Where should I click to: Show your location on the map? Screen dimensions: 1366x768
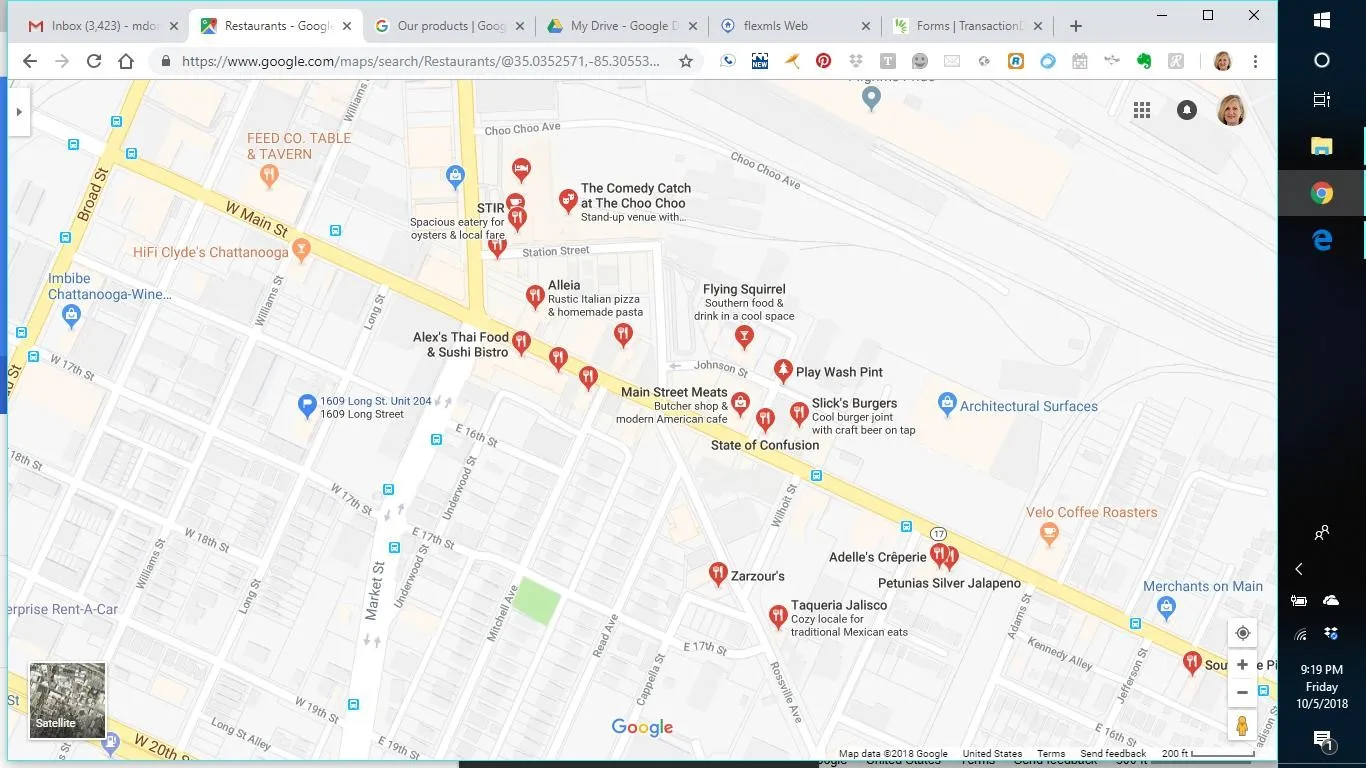click(x=1242, y=633)
